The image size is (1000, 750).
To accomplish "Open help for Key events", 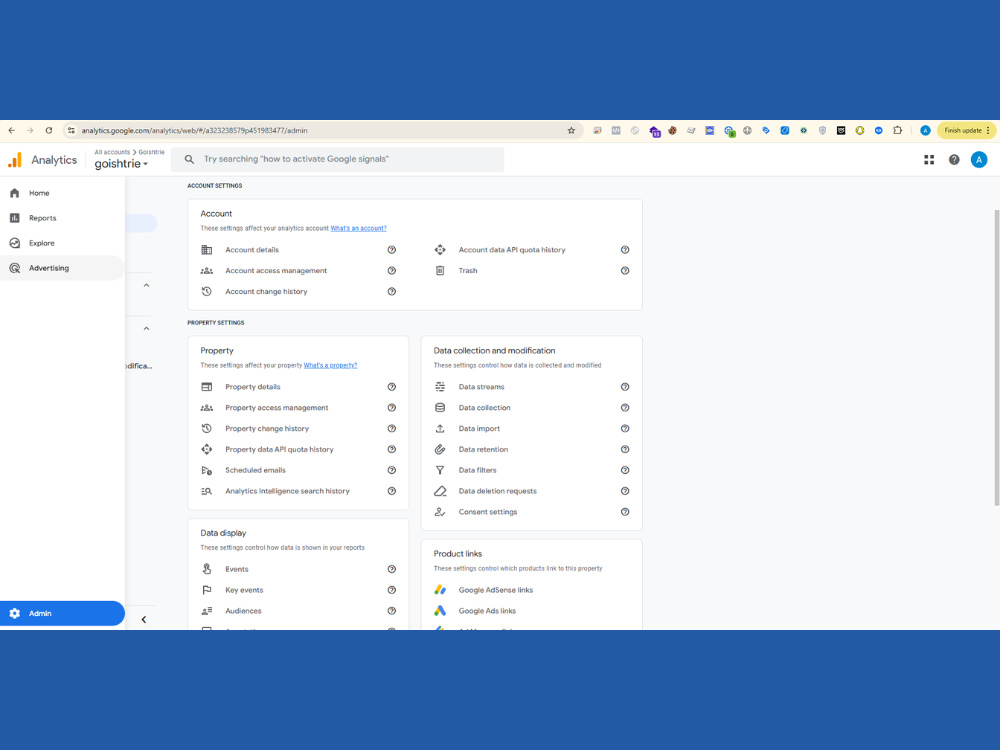I will [392, 590].
